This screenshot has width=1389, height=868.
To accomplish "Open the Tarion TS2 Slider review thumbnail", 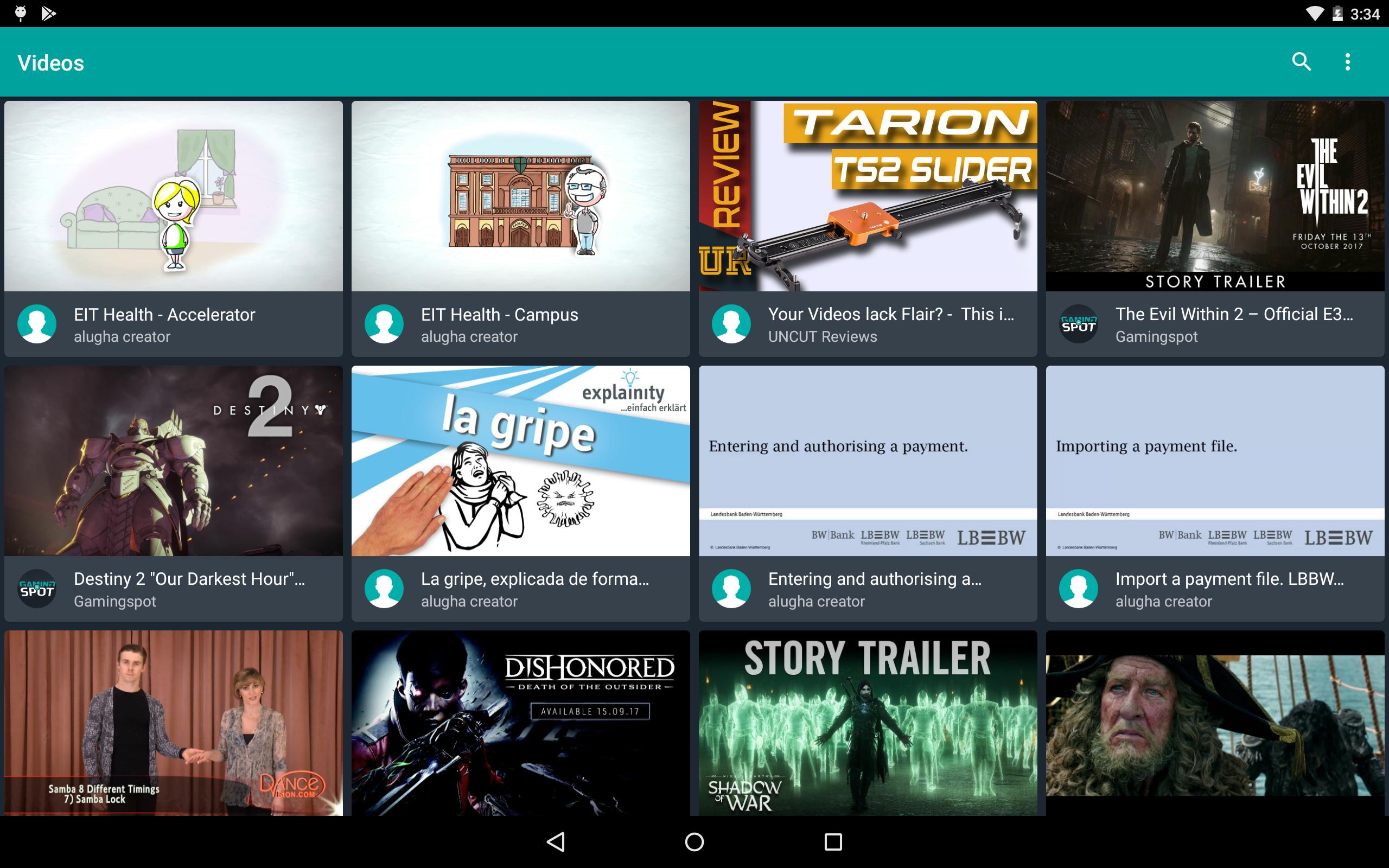I will 868,196.
